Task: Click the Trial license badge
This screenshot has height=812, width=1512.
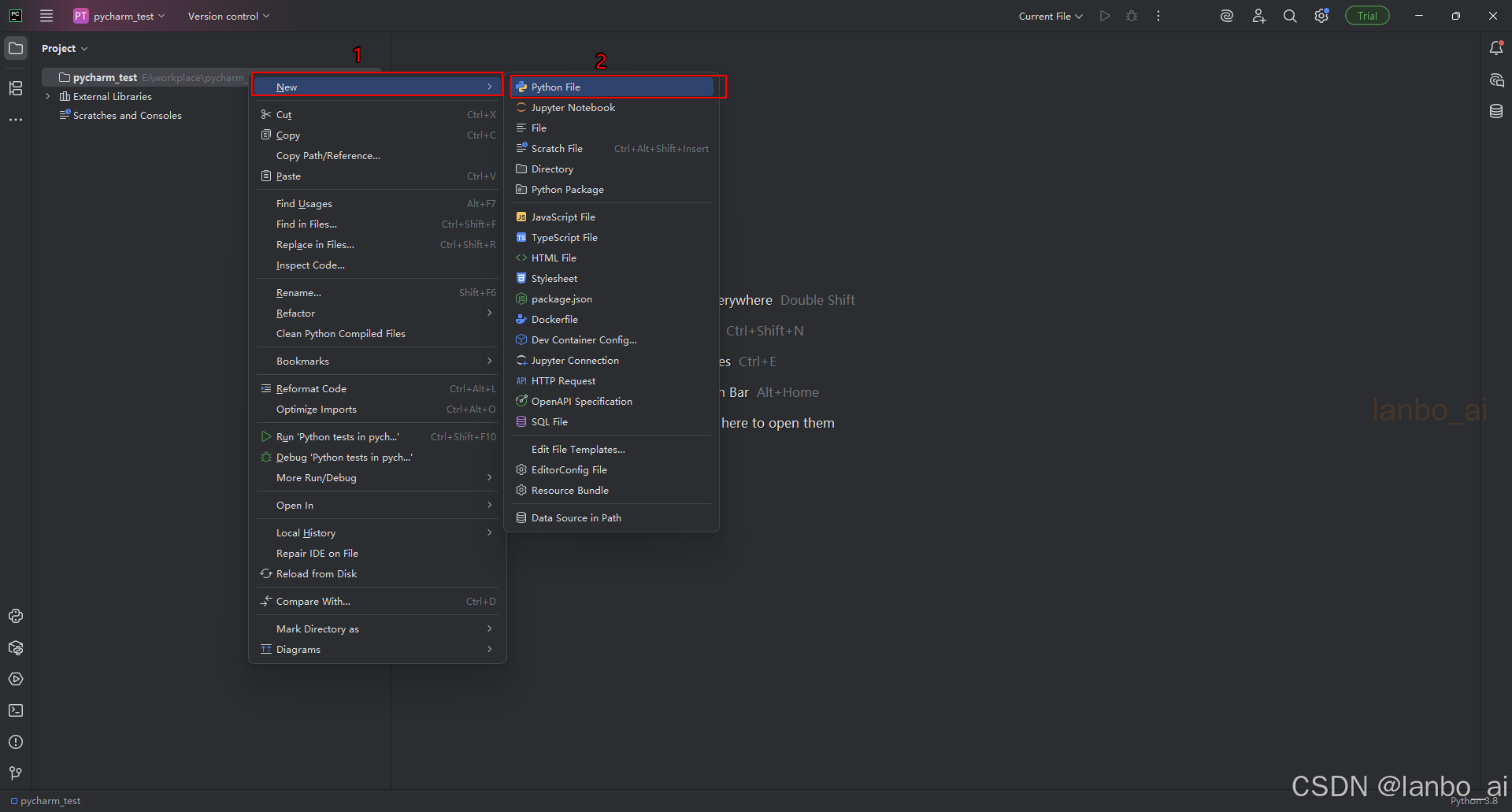Action: (1366, 15)
